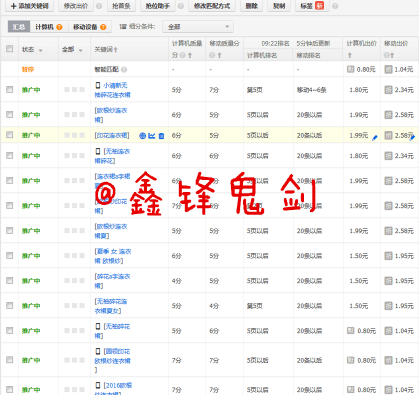
Task: Click the 修改出价 button
Action: (76, 6)
